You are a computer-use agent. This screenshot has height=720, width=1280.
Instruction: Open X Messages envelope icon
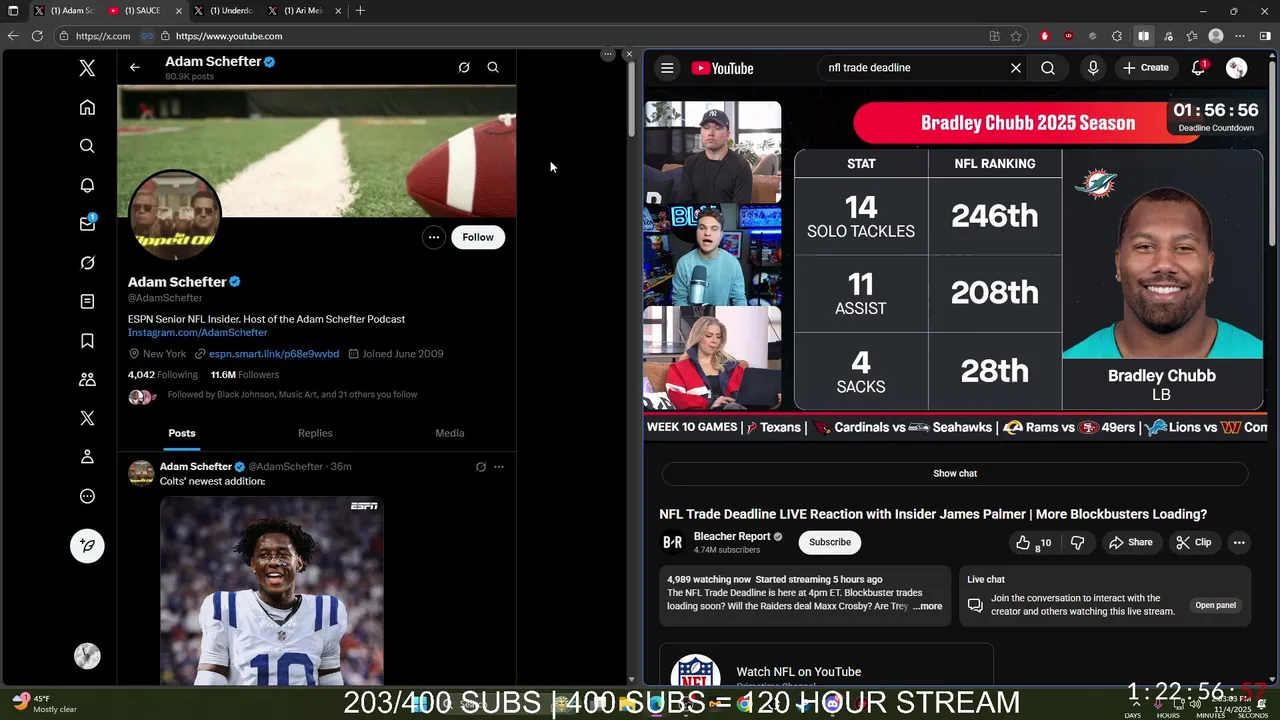[x=87, y=224]
